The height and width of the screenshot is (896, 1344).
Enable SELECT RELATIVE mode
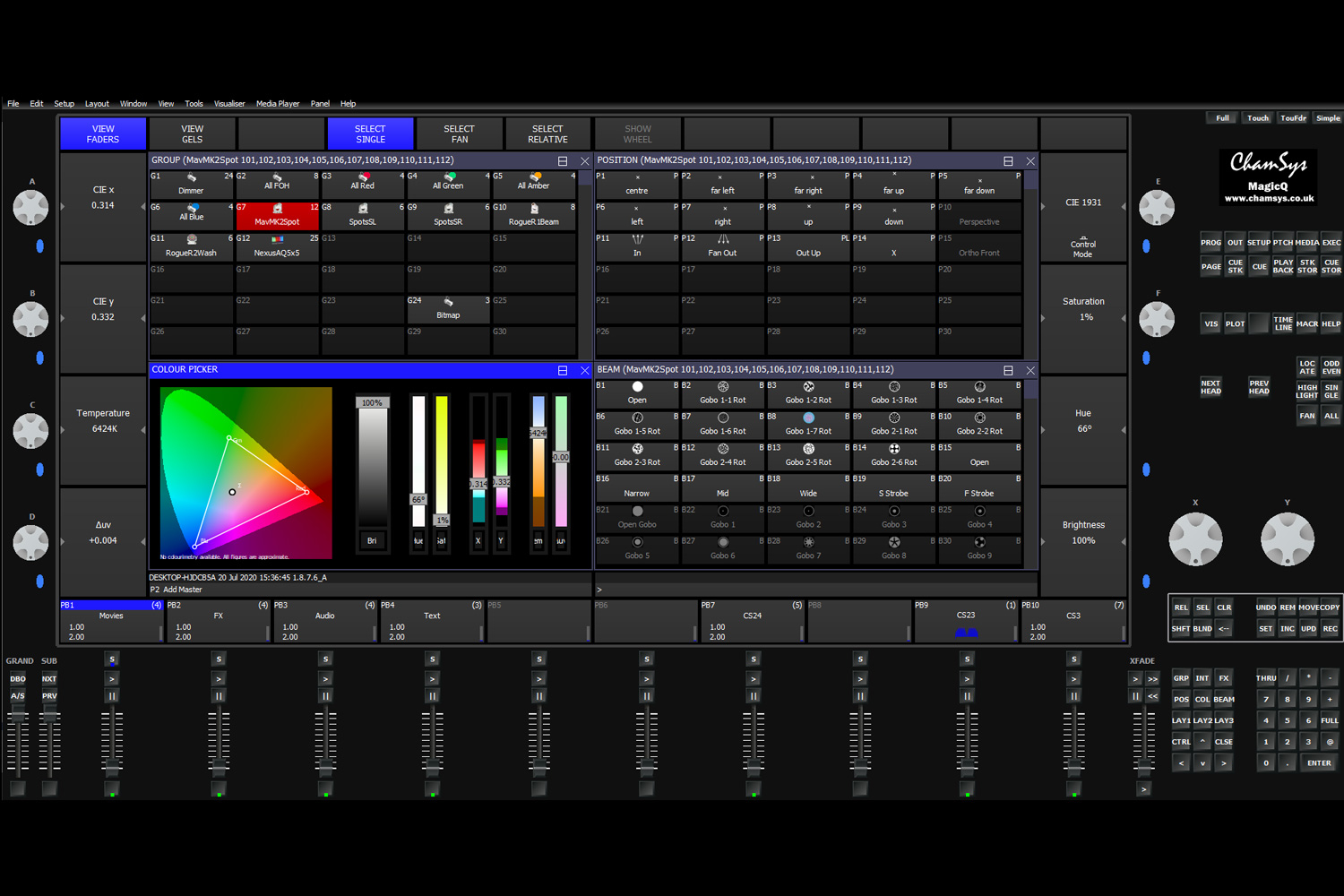click(547, 134)
